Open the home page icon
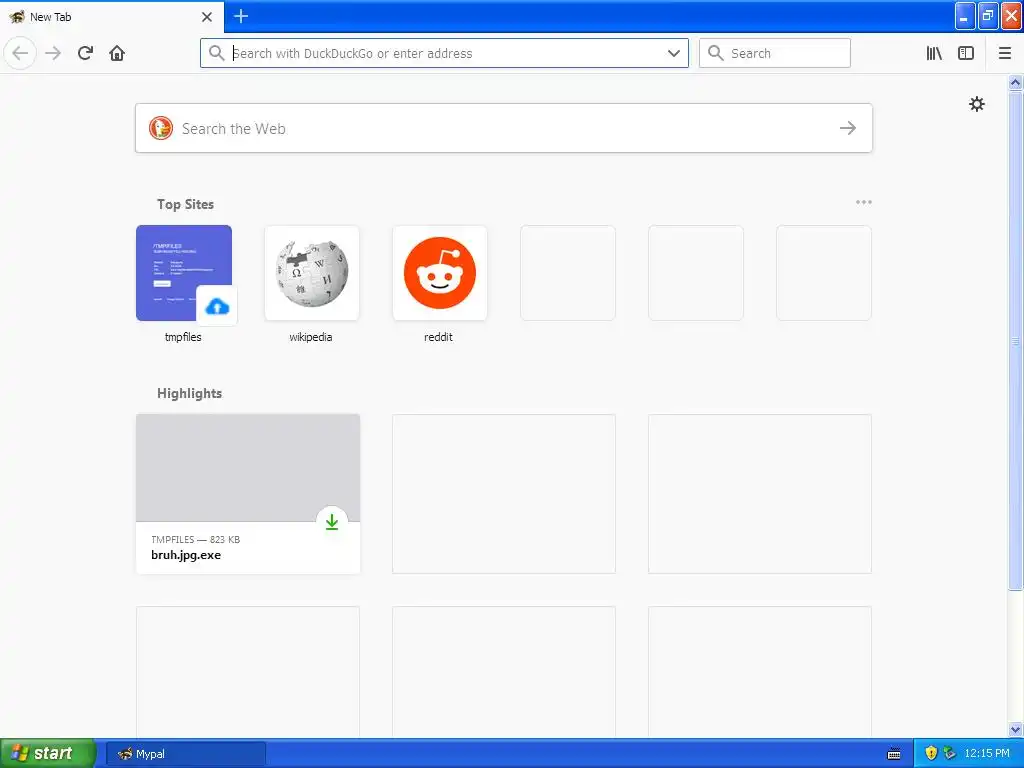This screenshot has width=1024, height=768. point(117,53)
